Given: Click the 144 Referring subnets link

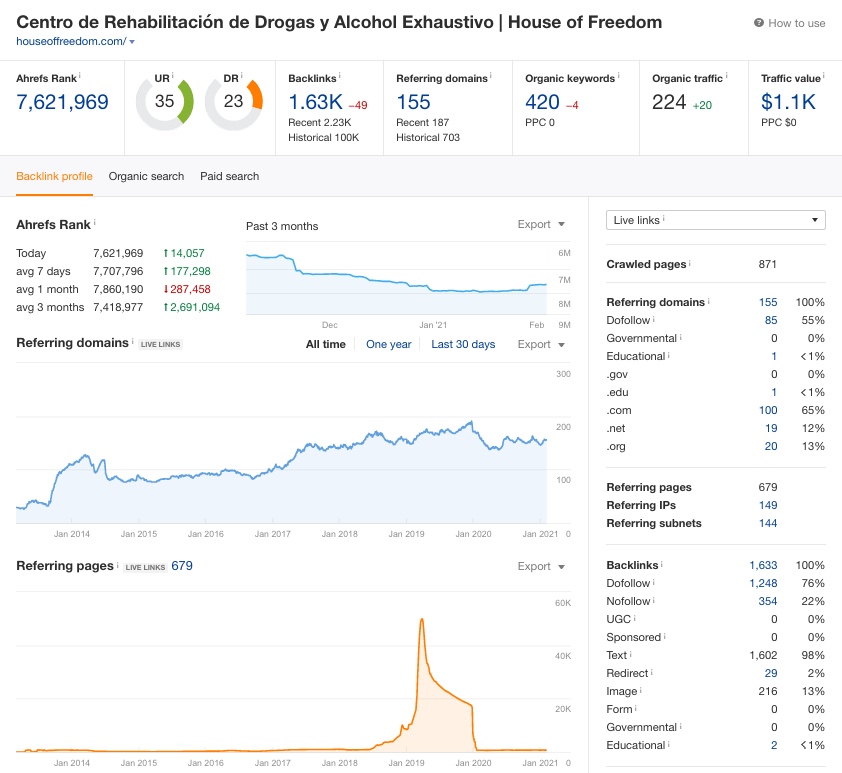Looking at the screenshot, I should point(768,523).
